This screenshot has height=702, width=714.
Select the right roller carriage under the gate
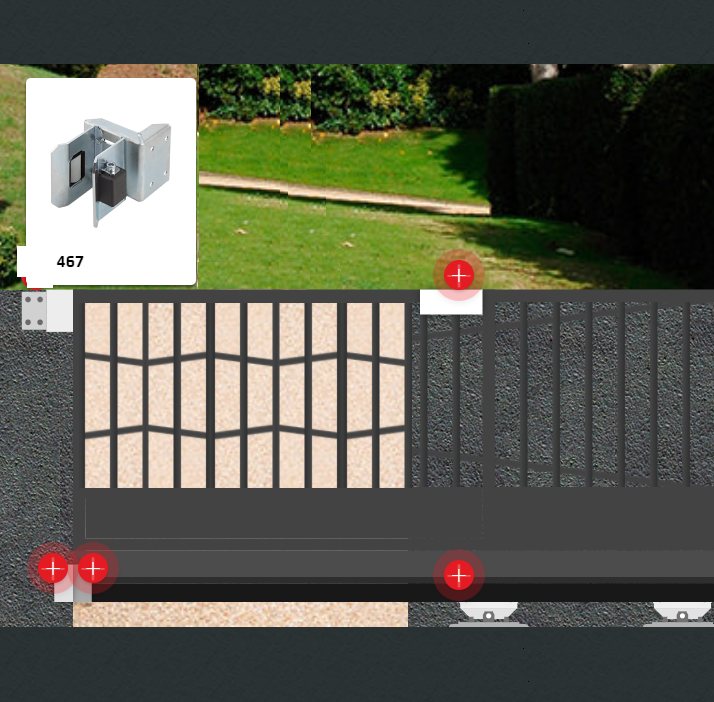682,615
